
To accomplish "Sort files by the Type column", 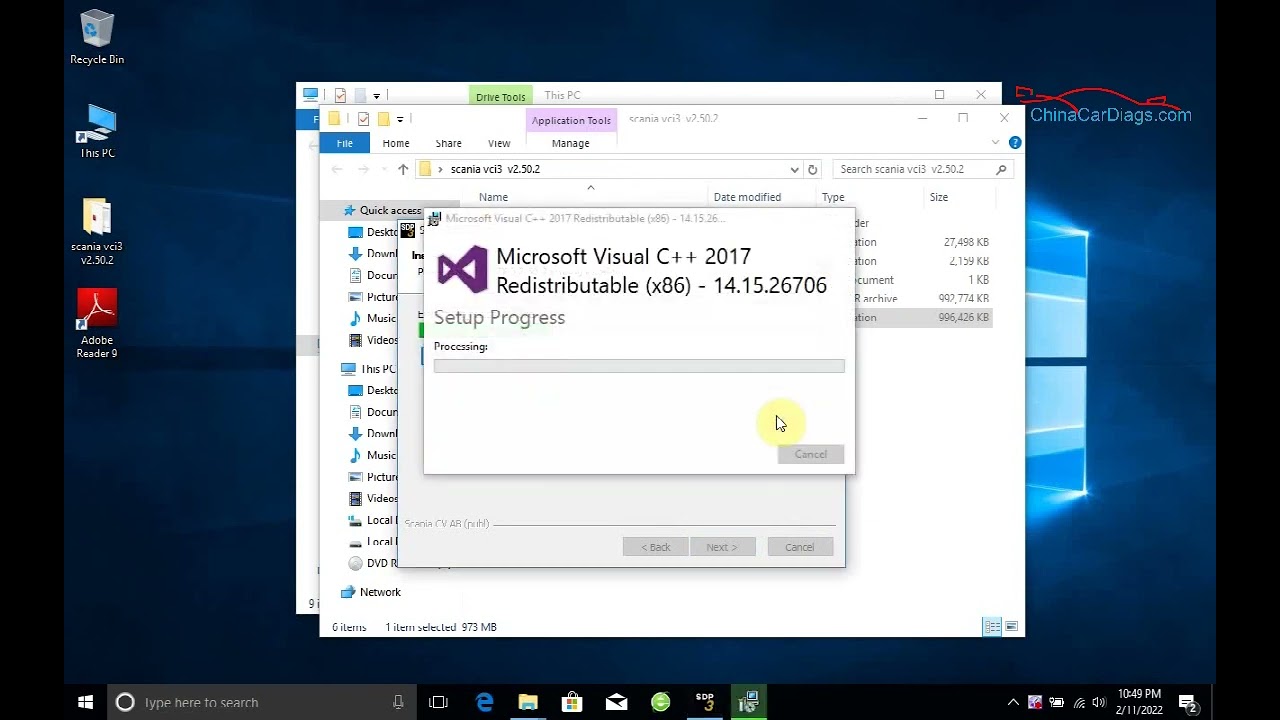I will click(x=833, y=197).
